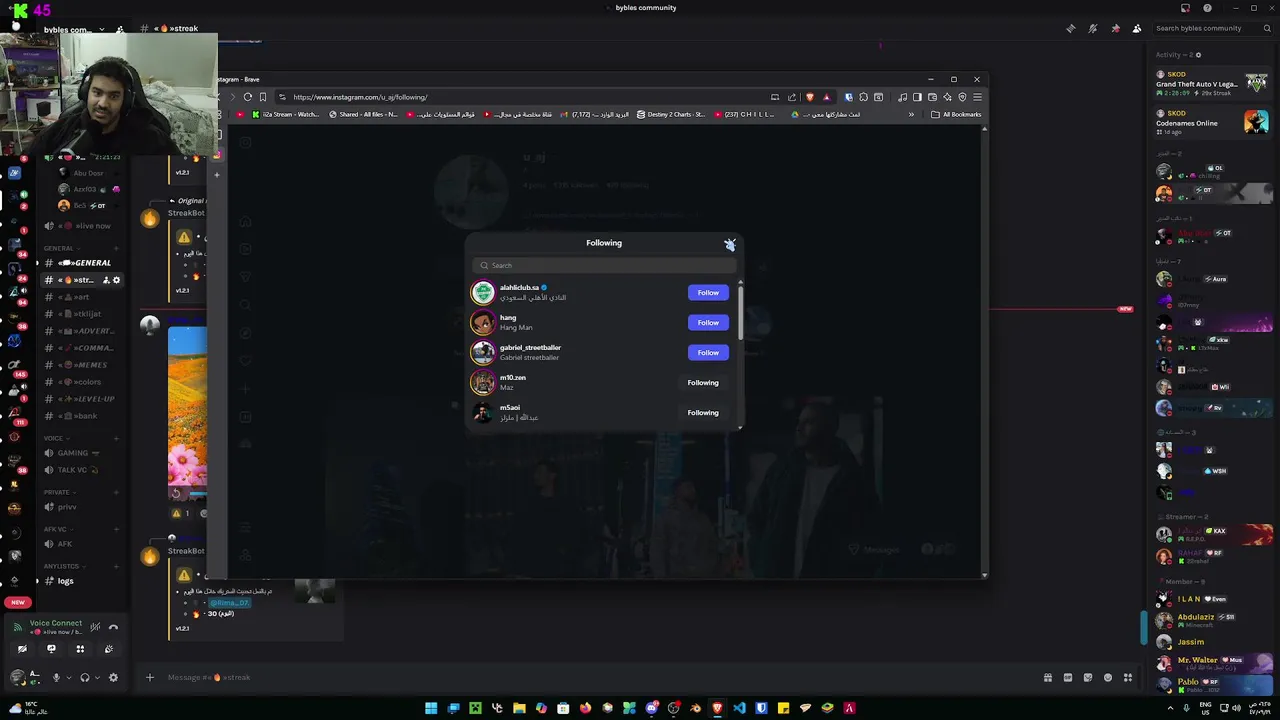Open Brave Shields lion icon
This screenshot has height=720, width=1280.
tap(810, 97)
